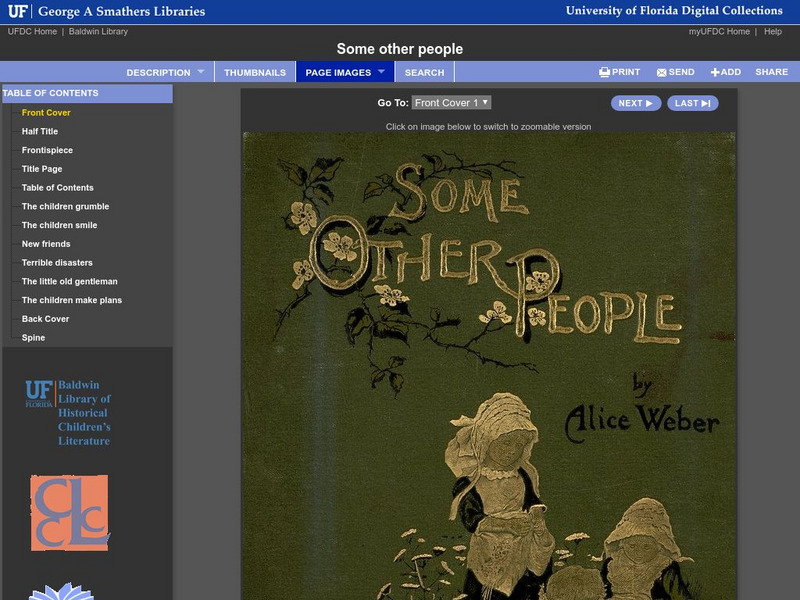The image size is (800, 600).
Task: Open 'The children grumble' chapter
Action: click(x=66, y=205)
